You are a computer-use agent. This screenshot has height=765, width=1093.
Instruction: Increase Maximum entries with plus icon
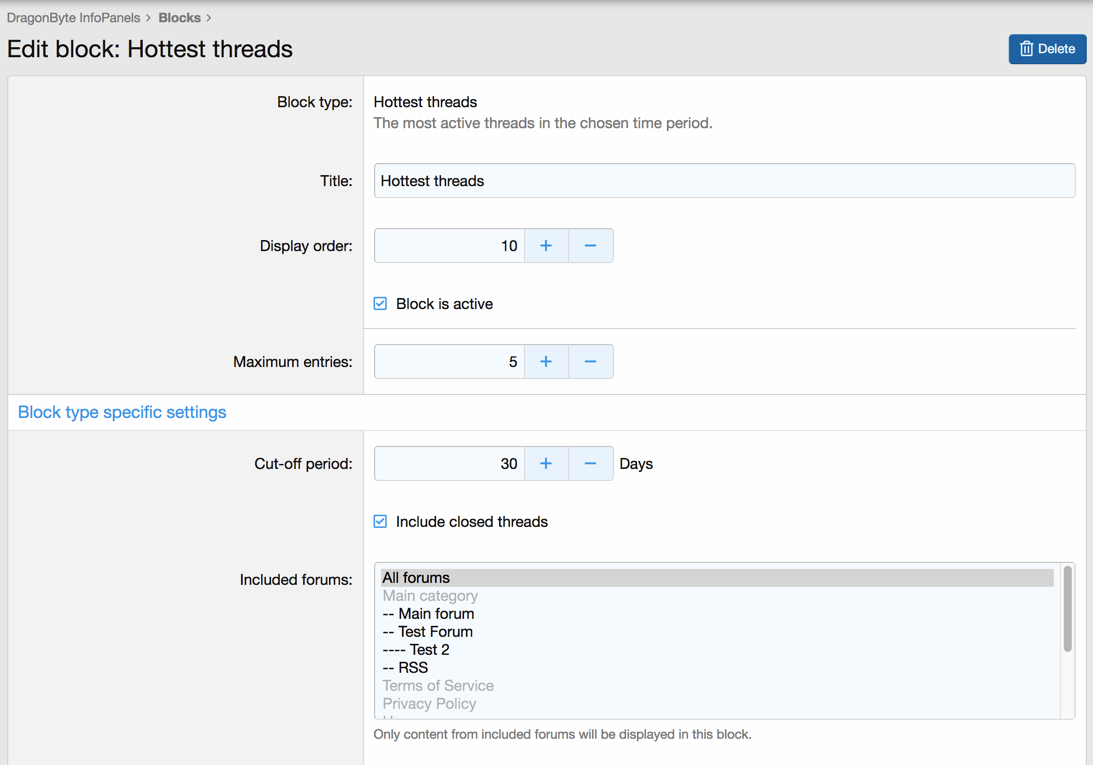546,362
